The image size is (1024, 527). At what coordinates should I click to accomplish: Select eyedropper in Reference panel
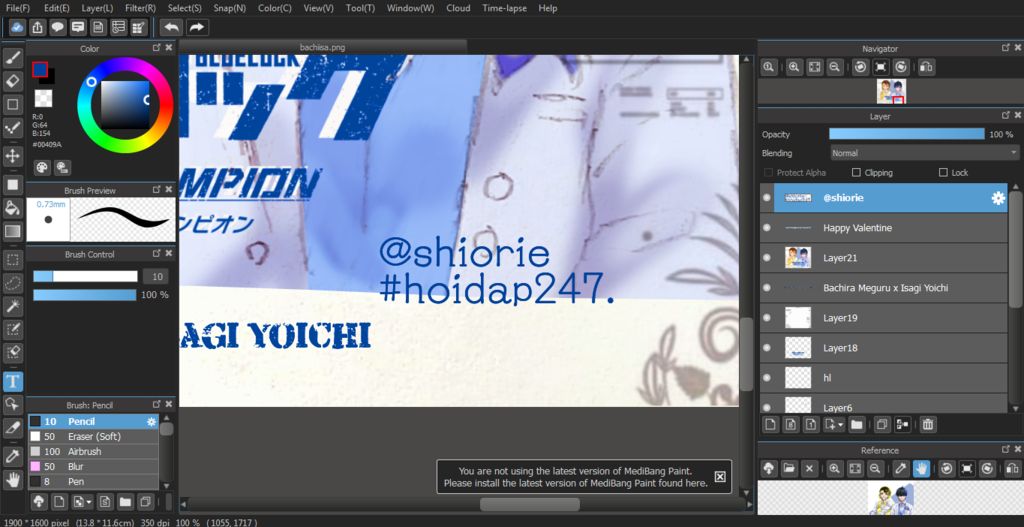tap(901, 468)
